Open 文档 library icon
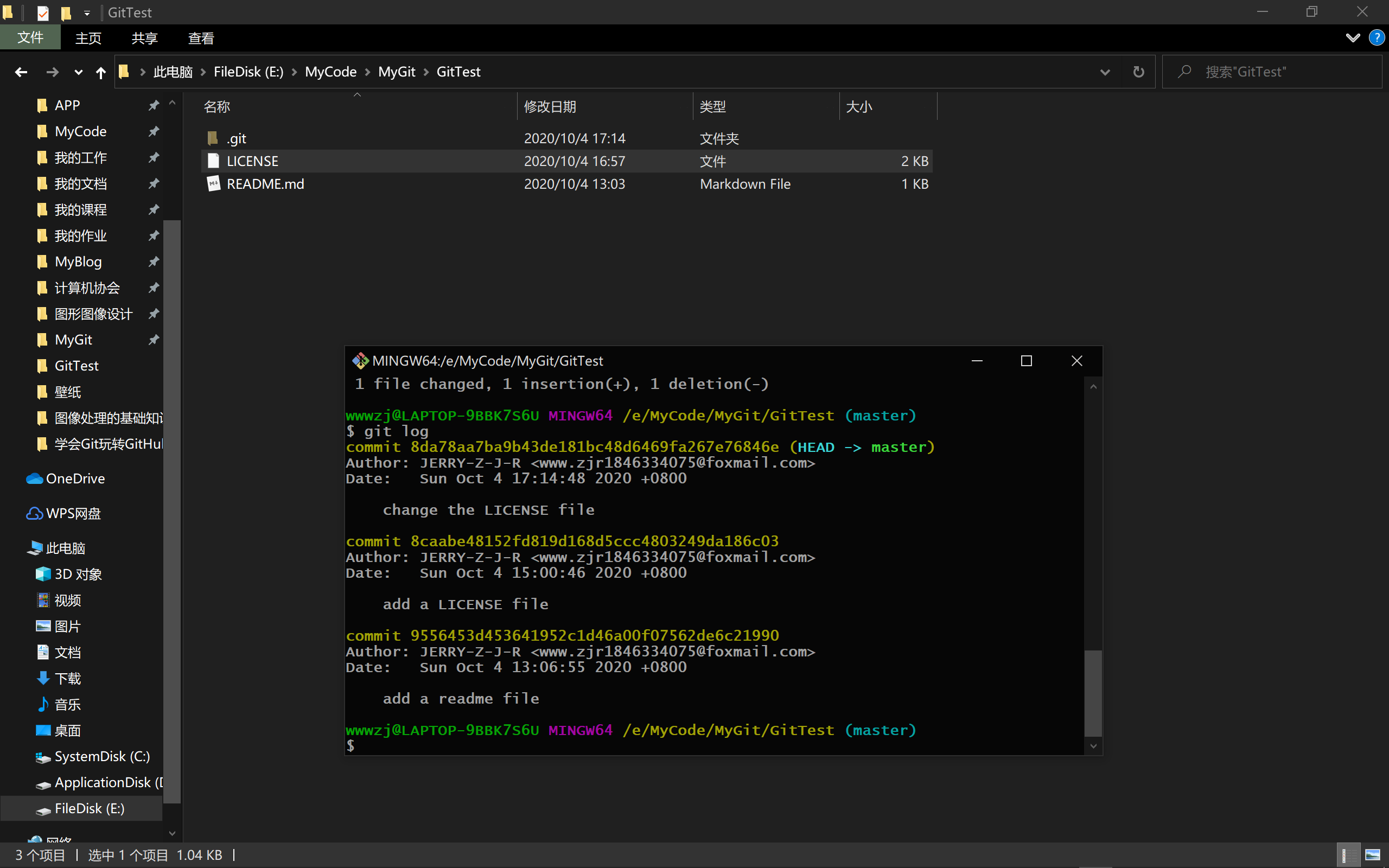Viewport: 1389px width, 868px height. (43, 652)
